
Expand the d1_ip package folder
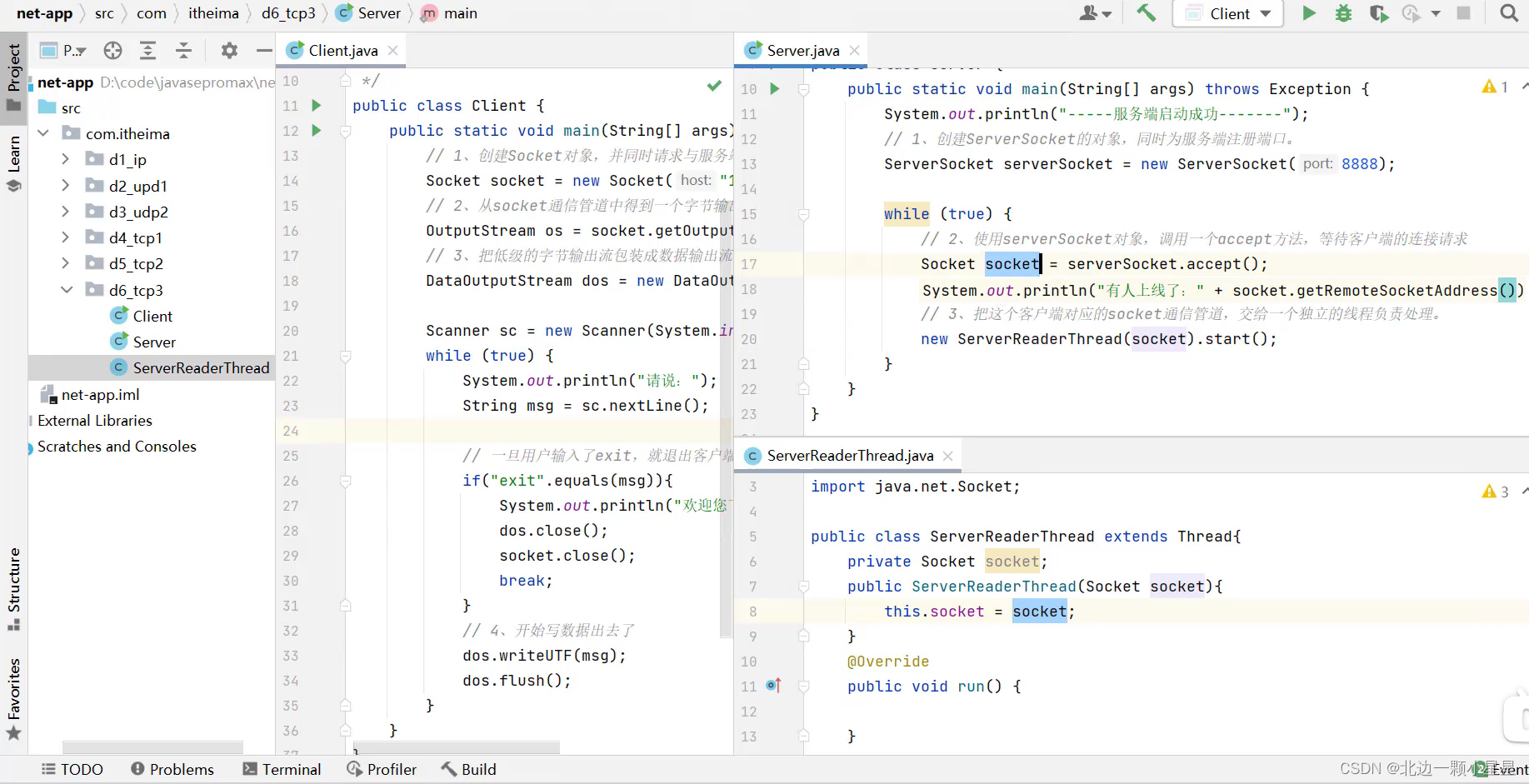tap(66, 159)
